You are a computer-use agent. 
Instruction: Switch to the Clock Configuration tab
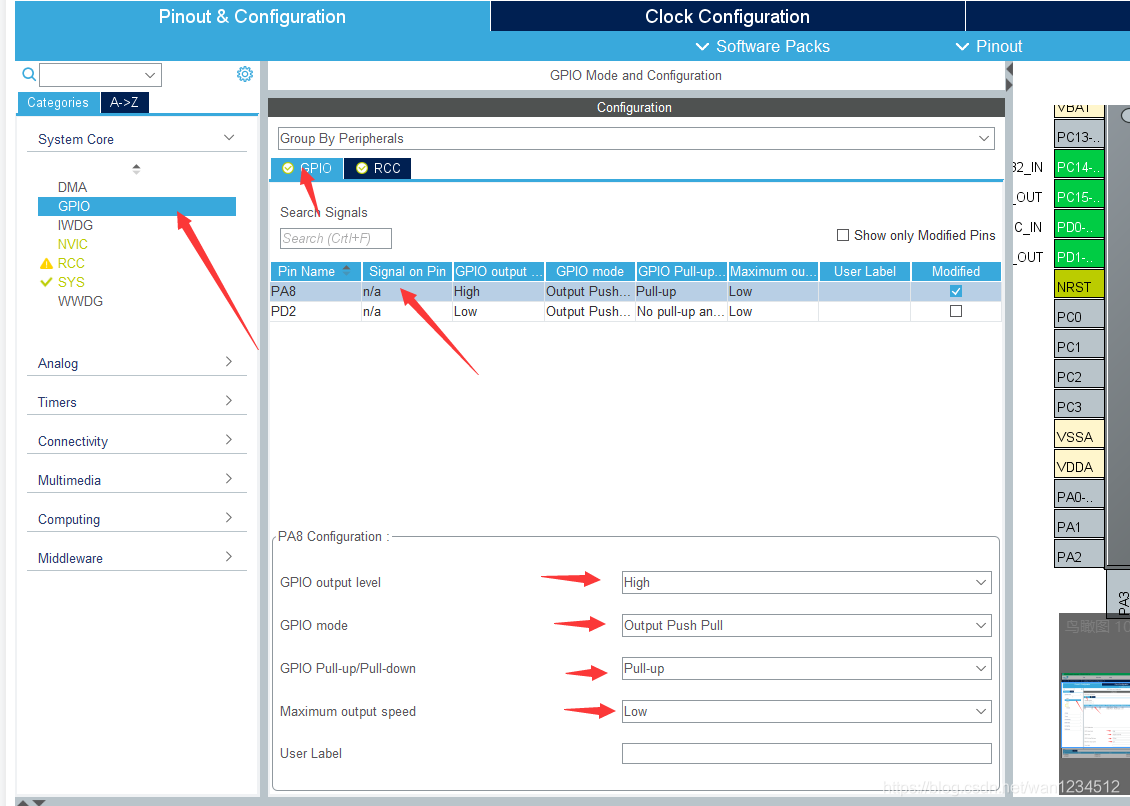click(x=727, y=16)
